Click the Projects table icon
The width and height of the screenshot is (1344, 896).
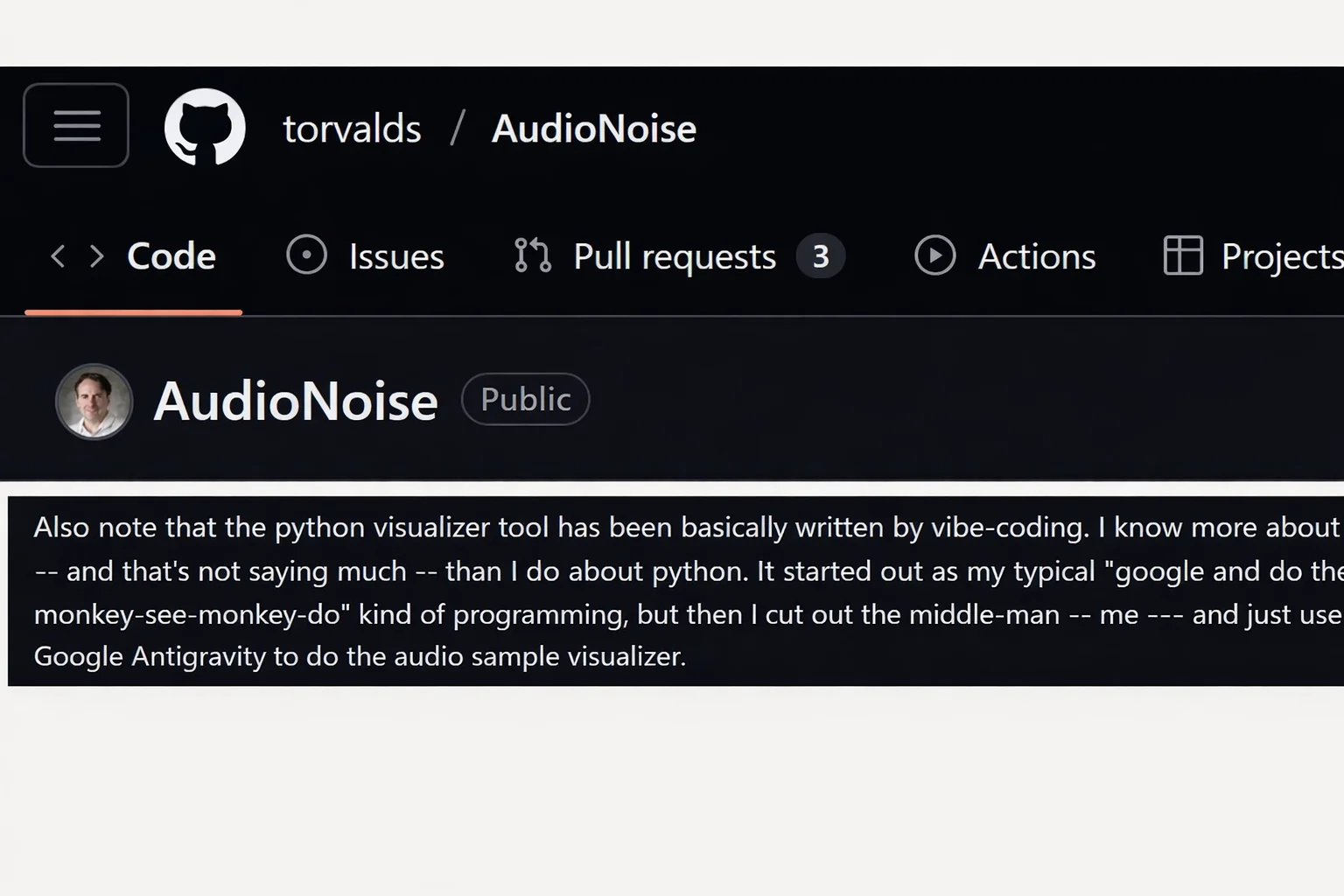[x=1182, y=255]
